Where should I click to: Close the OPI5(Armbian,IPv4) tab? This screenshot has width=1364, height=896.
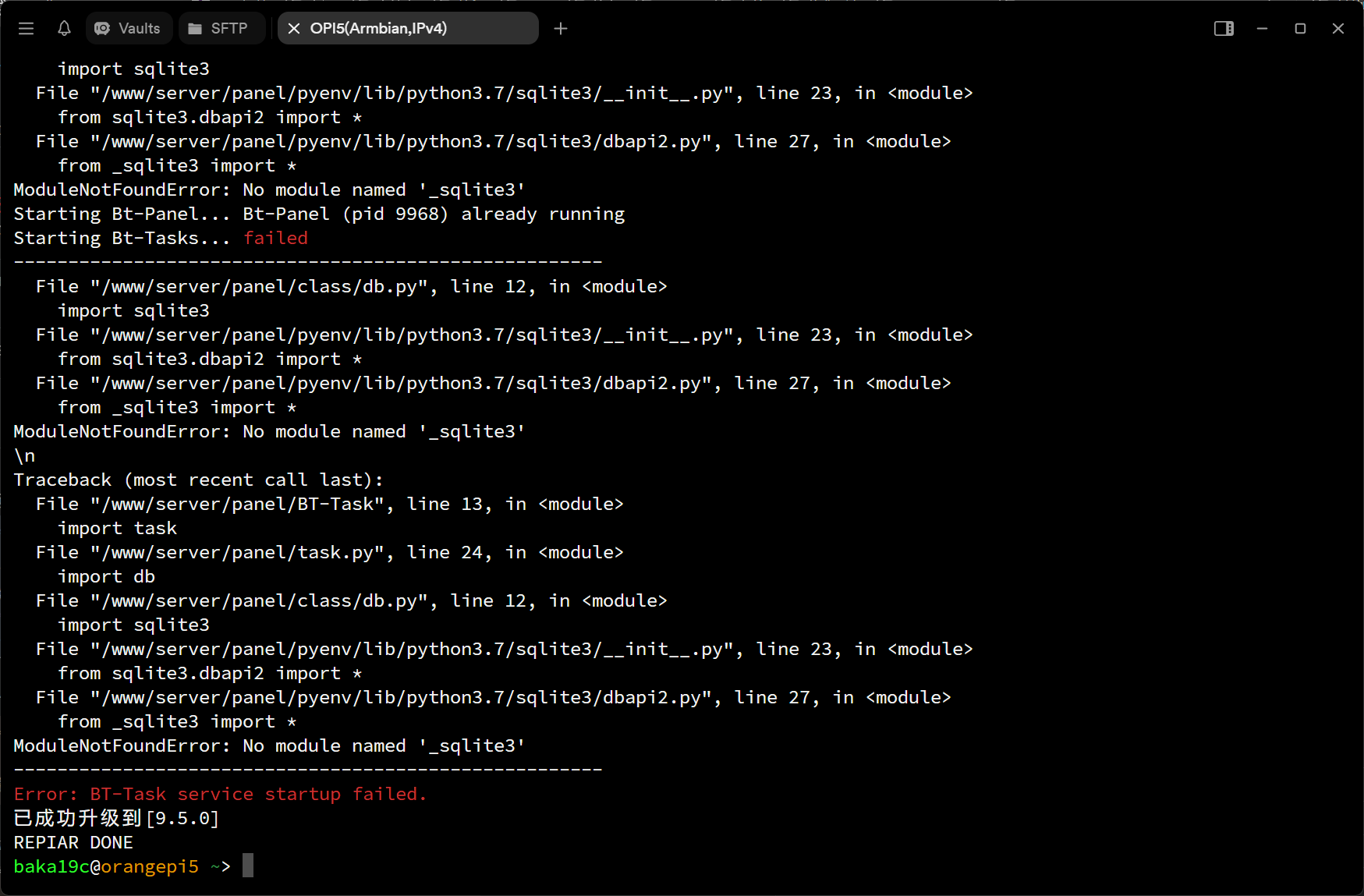tap(294, 29)
